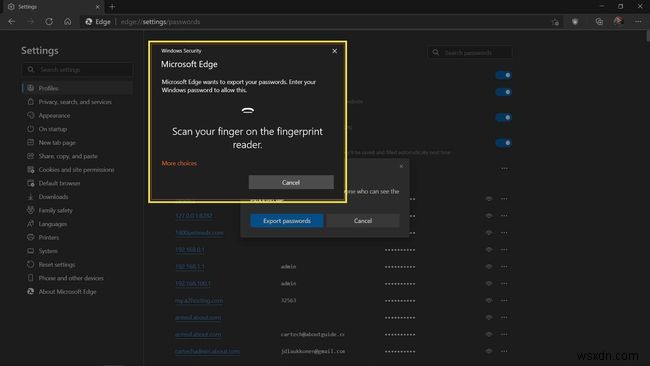Image resolution: width=650 pixels, height=366 pixels.
Task: Close the Settings browser tab
Action: [97, 7]
